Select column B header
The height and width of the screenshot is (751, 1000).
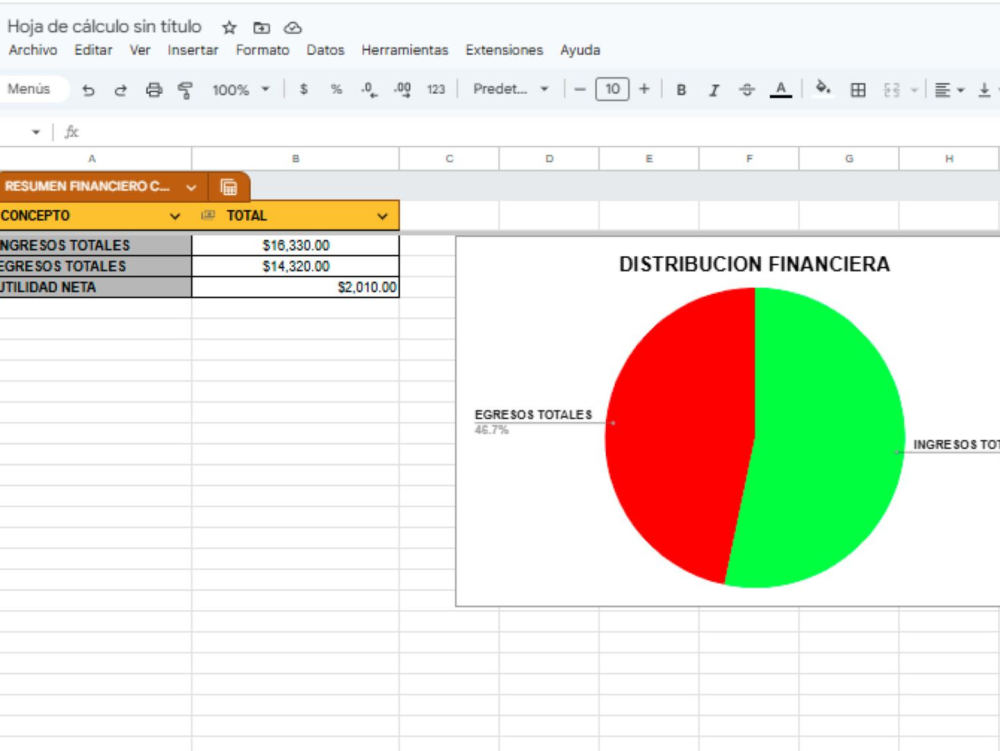(x=295, y=159)
